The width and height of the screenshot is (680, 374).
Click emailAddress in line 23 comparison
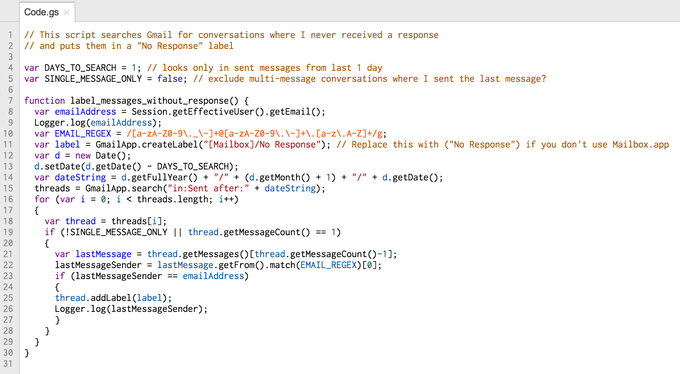213,276
